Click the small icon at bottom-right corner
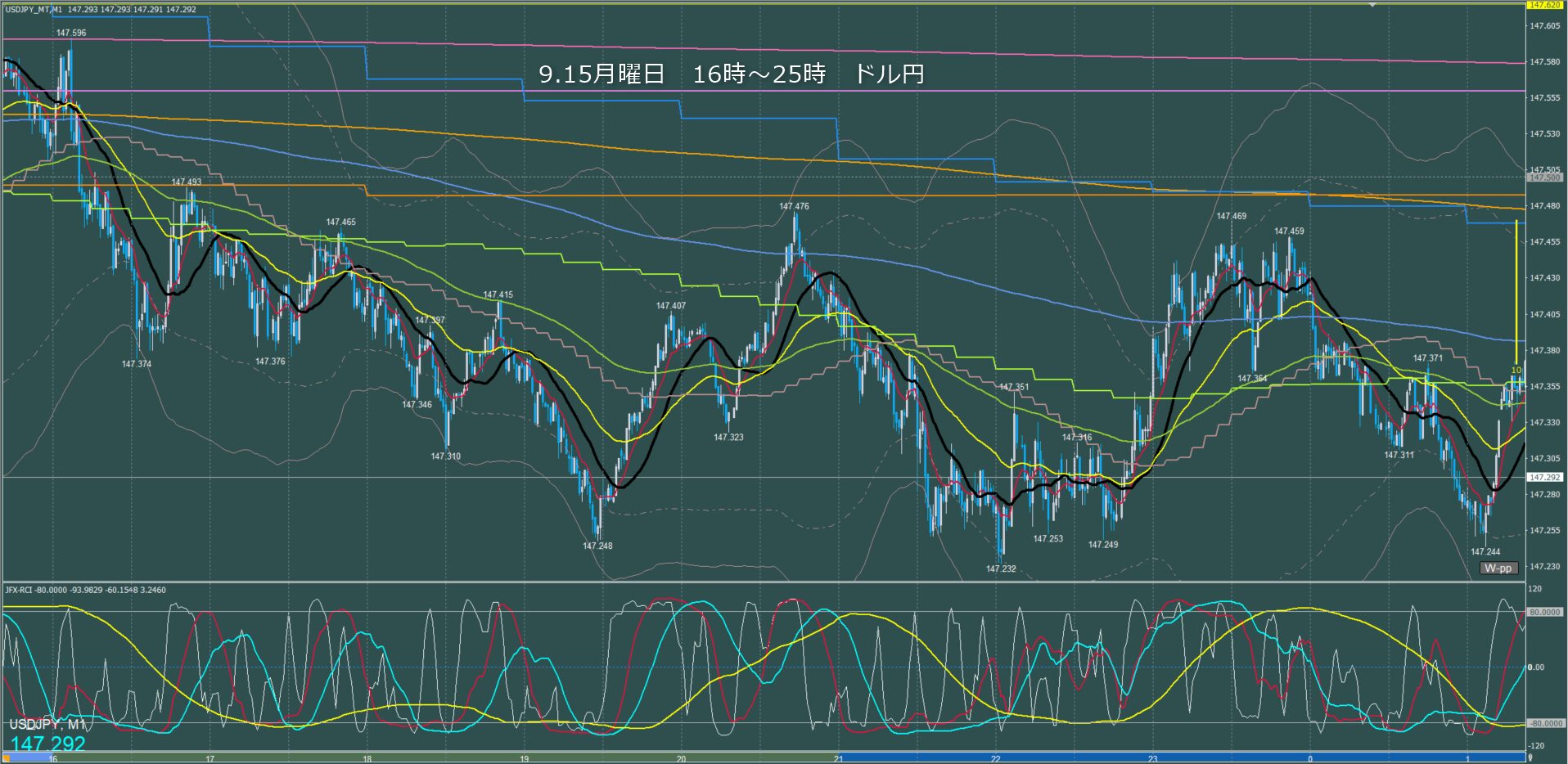1568x764 pixels. click(x=1531, y=758)
